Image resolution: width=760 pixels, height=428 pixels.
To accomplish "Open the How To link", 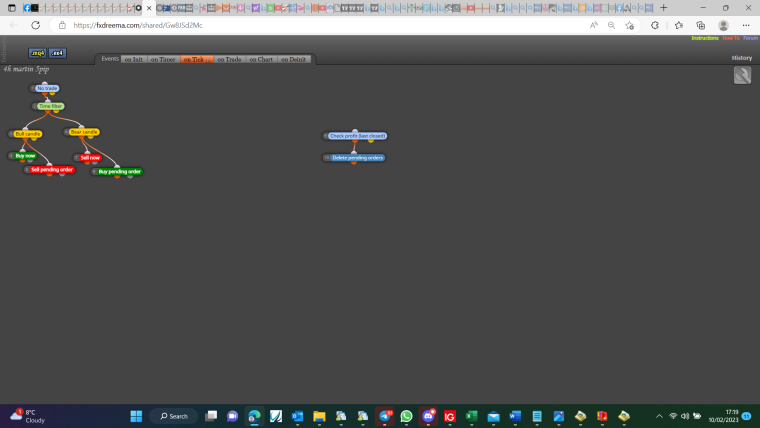I will [731, 38].
